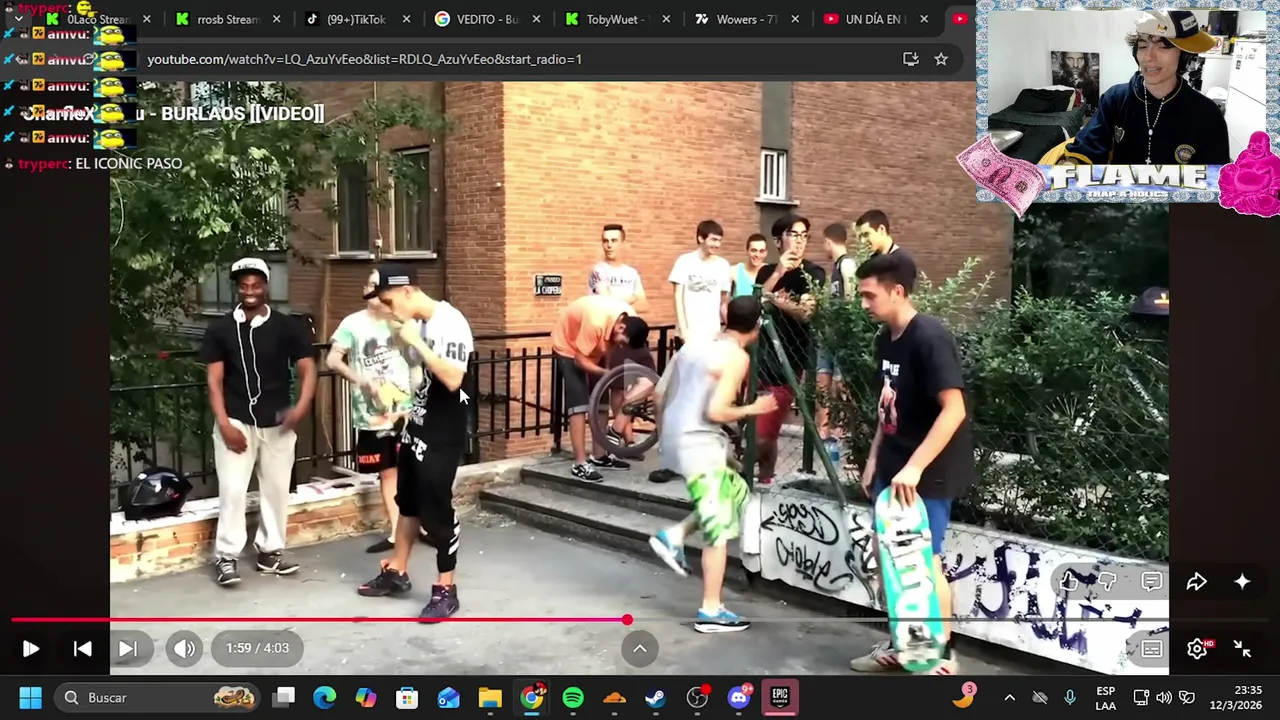Click the 1:59 / 4:03 time display
The width and height of the screenshot is (1280, 720).
pos(257,648)
